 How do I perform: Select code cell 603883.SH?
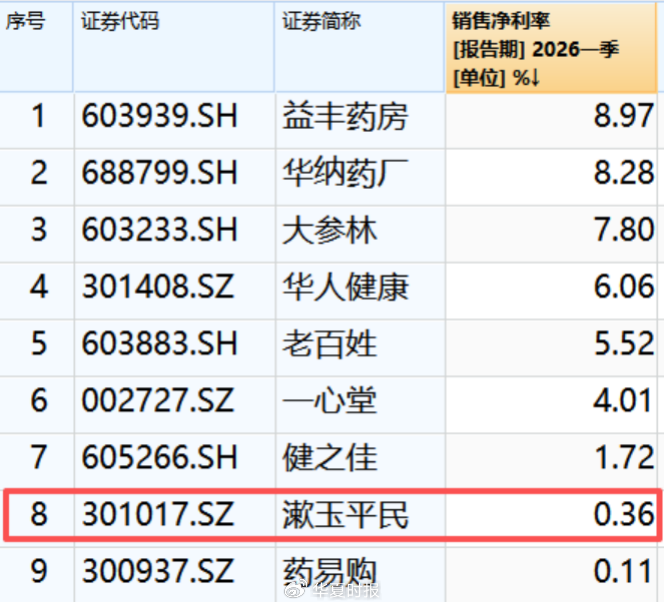(175, 348)
